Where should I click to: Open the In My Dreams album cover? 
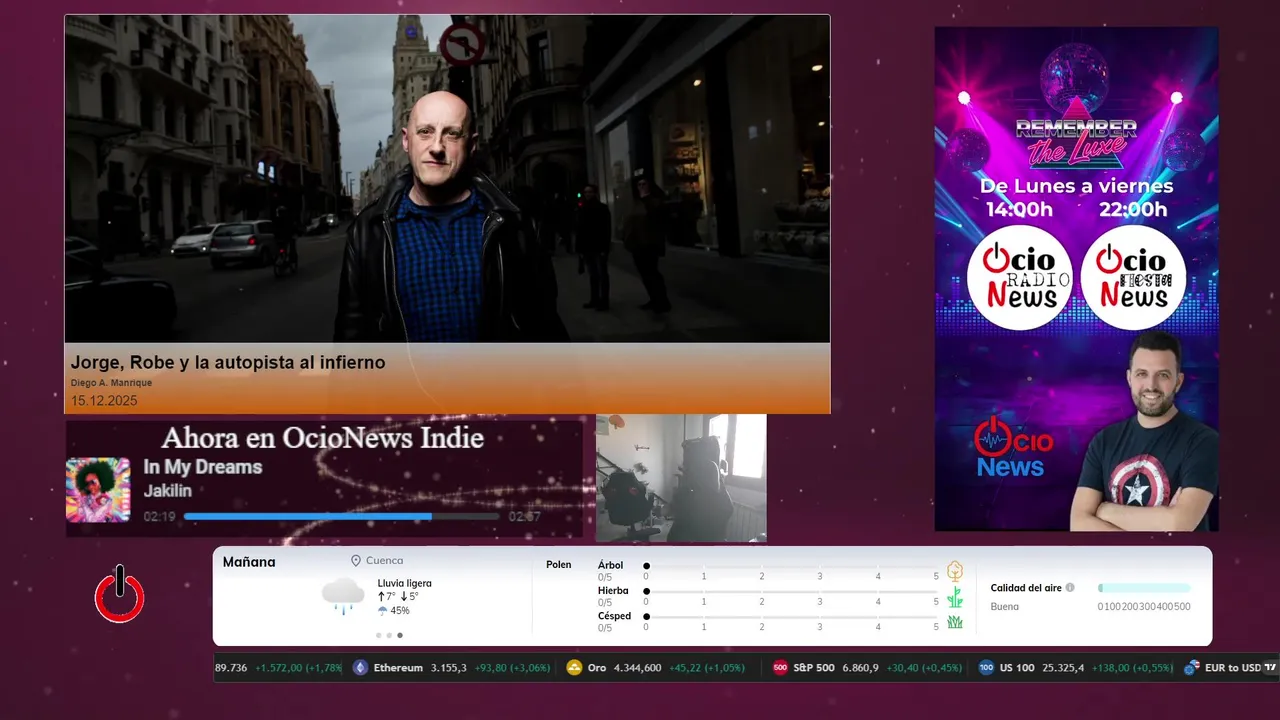coord(98,490)
